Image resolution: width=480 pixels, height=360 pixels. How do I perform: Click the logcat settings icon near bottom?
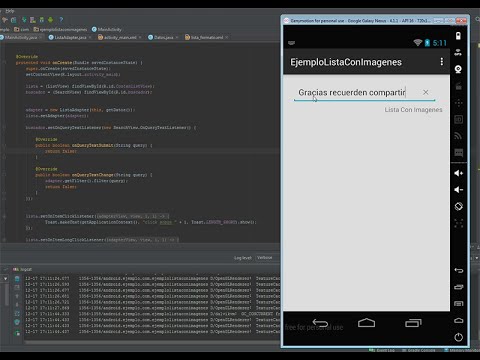tap(17, 322)
